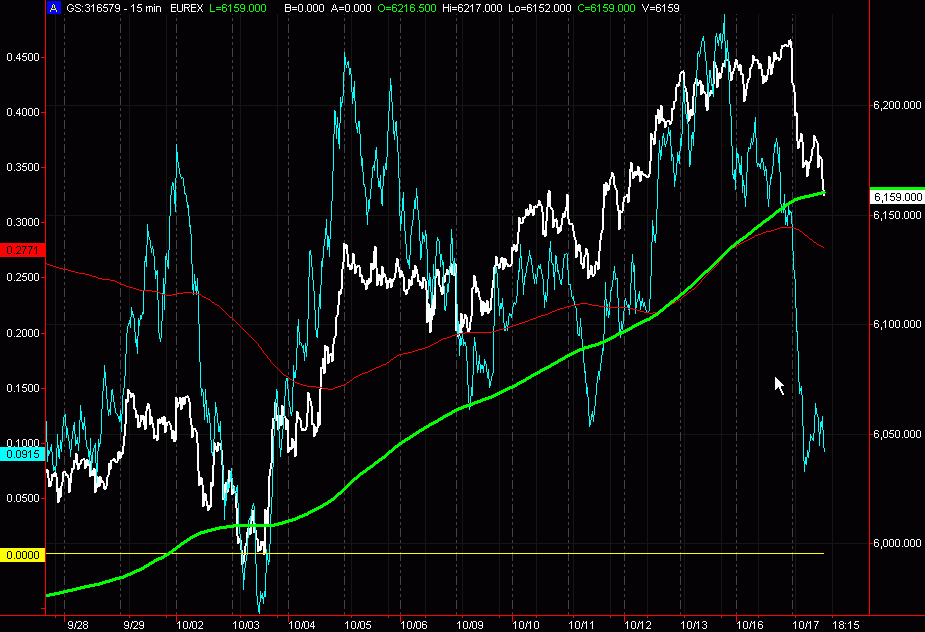The width and height of the screenshot is (925, 632).
Task: Click the red 0.2771 indicator value tag
Action: pos(22,250)
